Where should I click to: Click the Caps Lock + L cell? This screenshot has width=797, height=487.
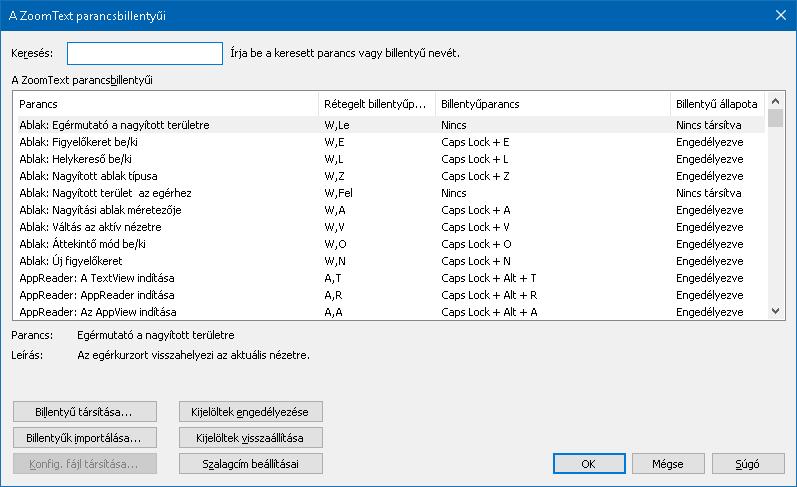click(x=475, y=159)
